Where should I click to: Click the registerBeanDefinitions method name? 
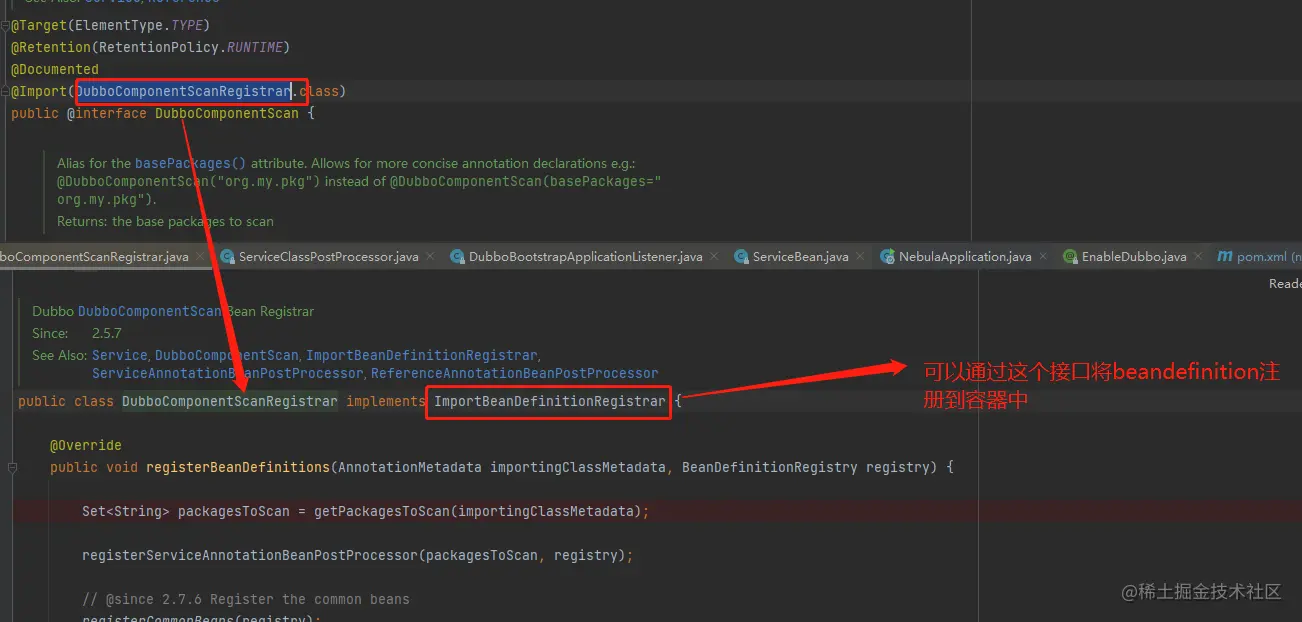[x=238, y=467]
